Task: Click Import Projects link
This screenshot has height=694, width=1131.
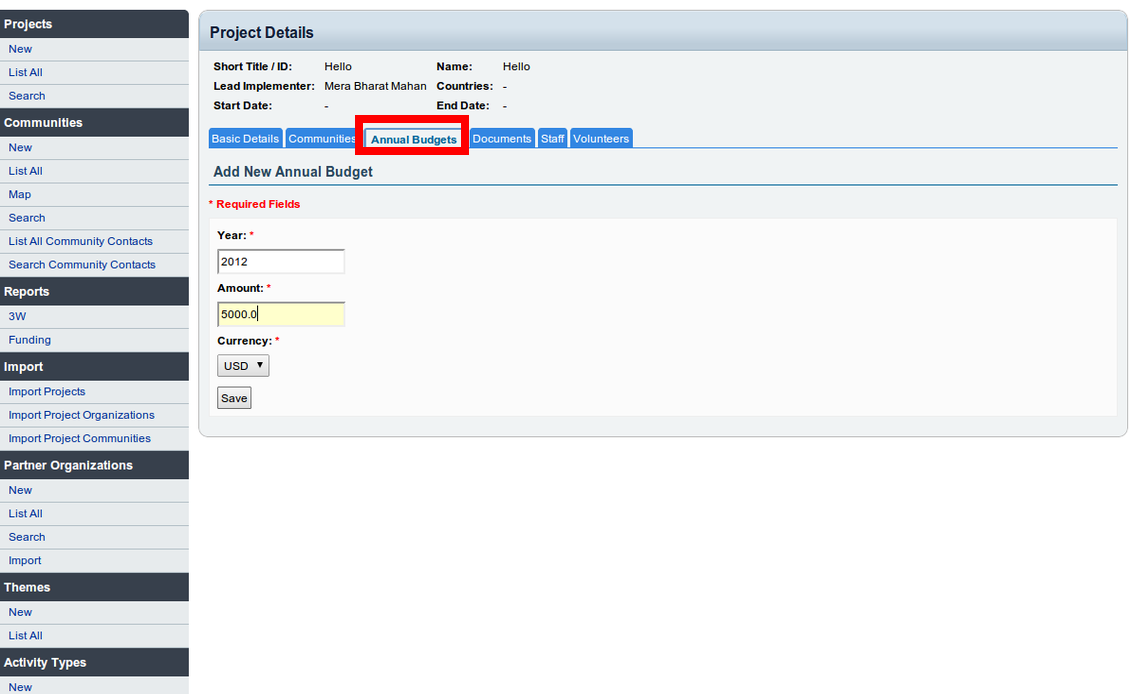Action: click(47, 392)
